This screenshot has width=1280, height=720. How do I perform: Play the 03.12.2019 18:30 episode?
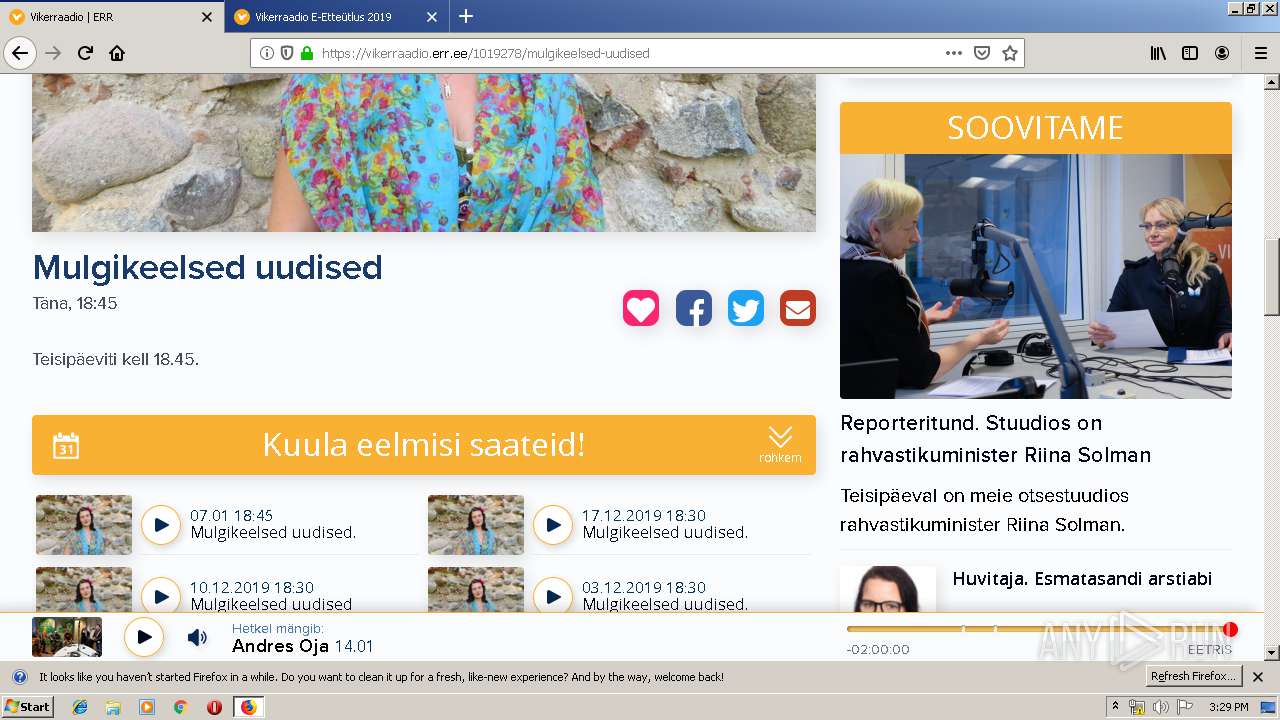point(553,596)
